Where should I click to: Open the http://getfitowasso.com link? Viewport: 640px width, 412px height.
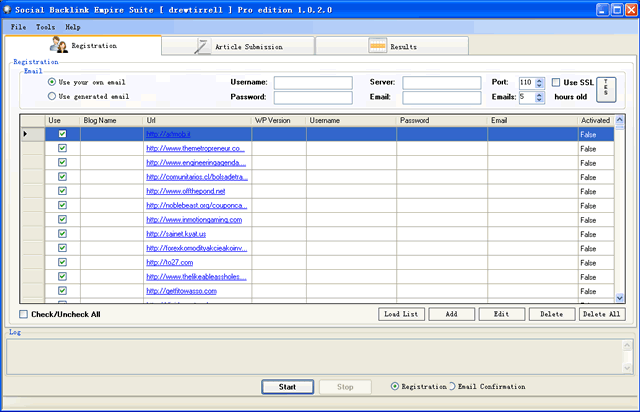point(182,291)
